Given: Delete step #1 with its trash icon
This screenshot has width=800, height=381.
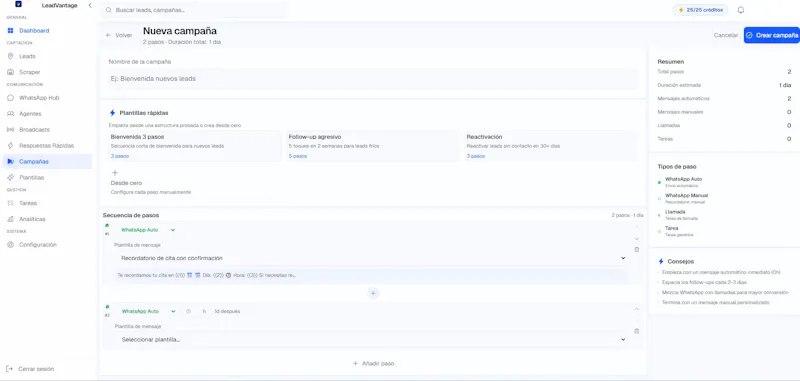Looking at the screenshot, I should click(x=636, y=249).
